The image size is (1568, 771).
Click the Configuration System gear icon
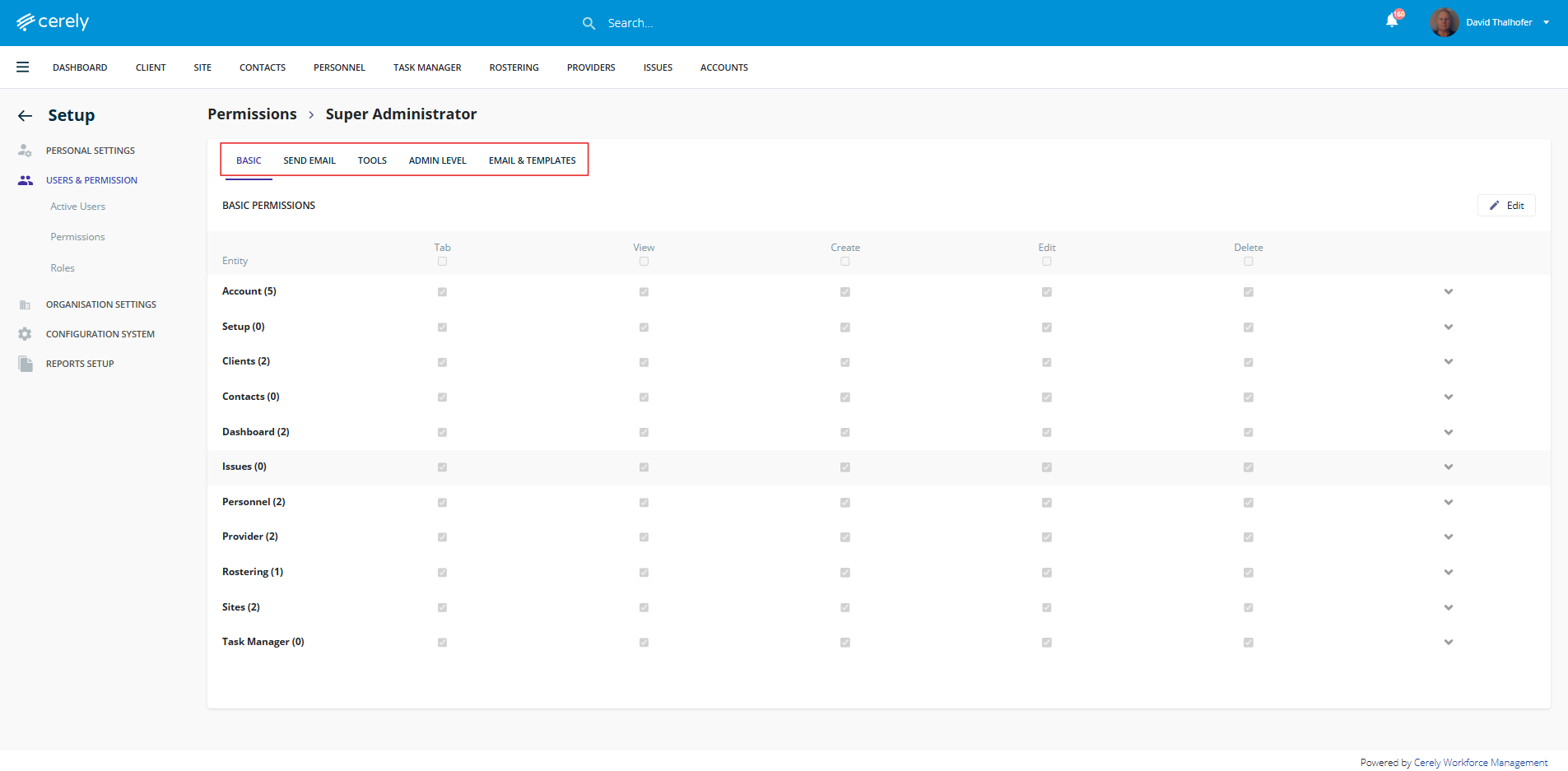point(25,334)
